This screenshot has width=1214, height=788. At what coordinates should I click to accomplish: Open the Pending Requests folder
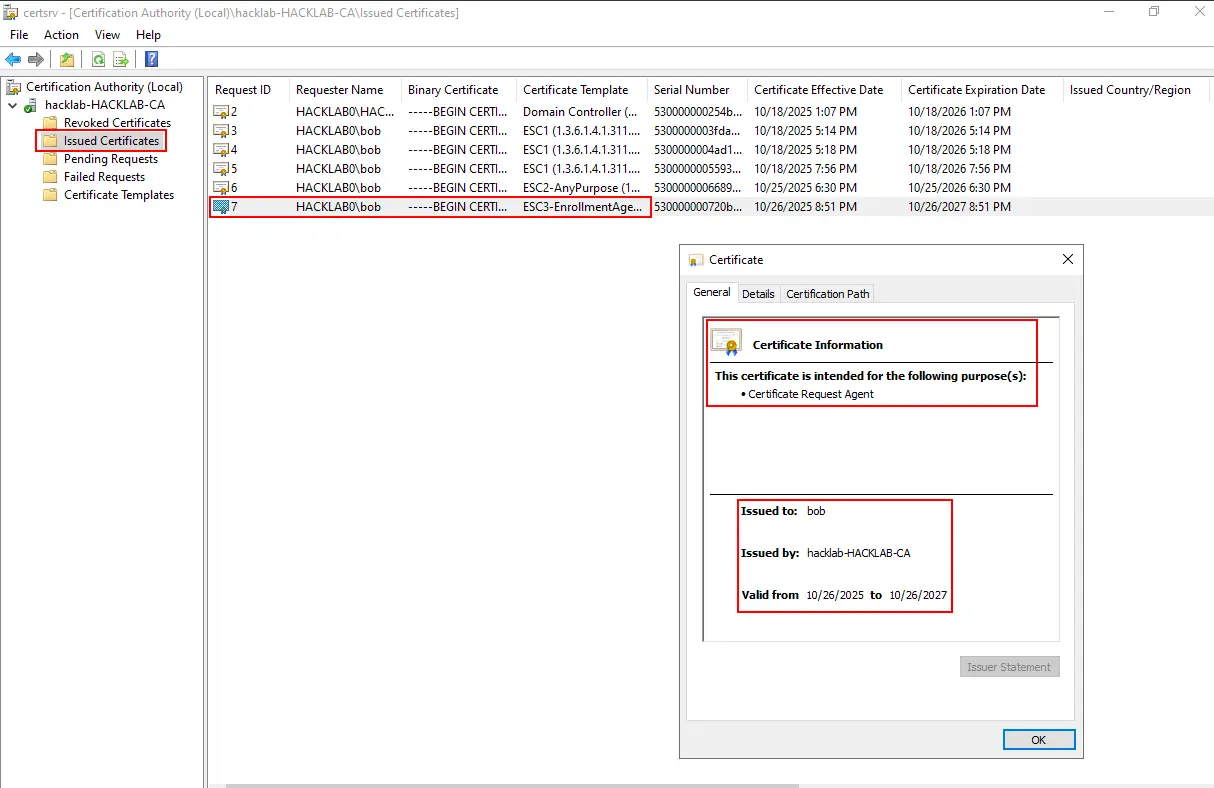pyautogui.click(x=110, y=159)
